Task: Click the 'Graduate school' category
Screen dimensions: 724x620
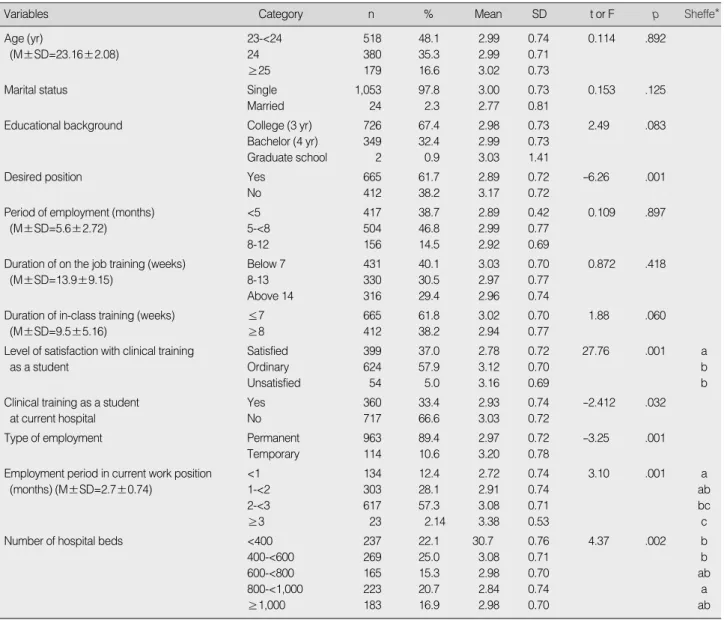Action: (x=287, y=157)
